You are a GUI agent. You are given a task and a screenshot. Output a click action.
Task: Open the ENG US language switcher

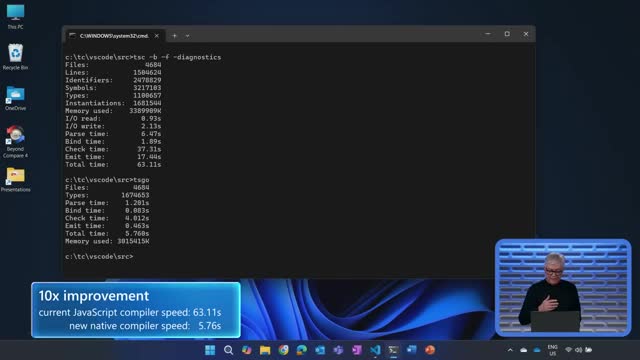pyautogui.click(x=552, y=350)
